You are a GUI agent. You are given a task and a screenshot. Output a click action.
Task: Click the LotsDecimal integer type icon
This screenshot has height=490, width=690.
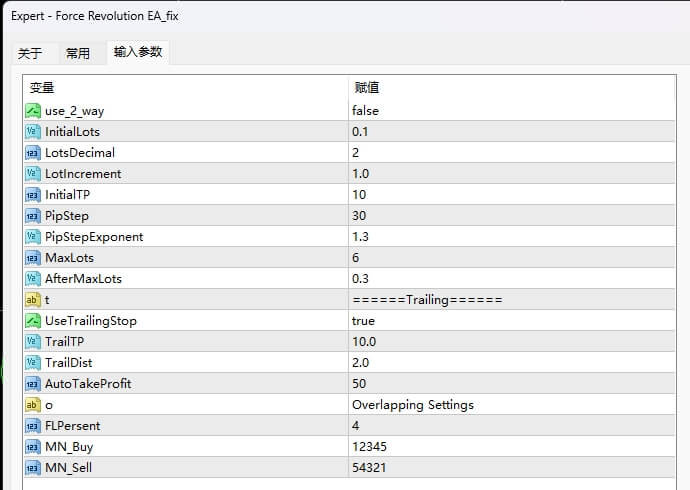[x=32, y=153]
